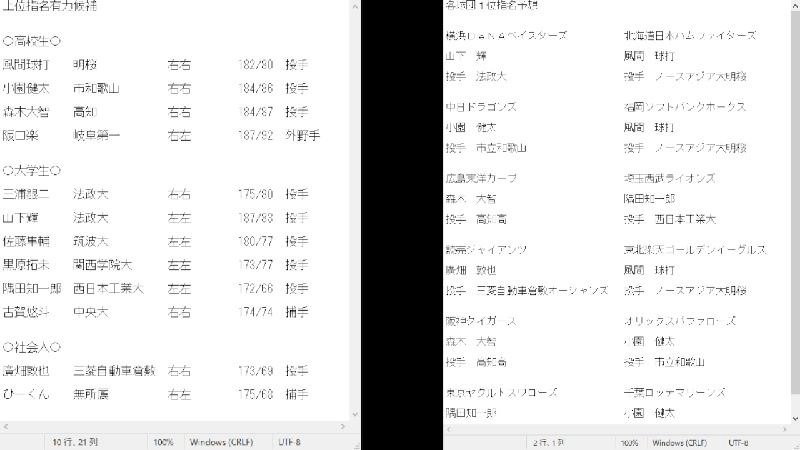This screenshot has height=450, width=800.
Task: Click the right window's UTF-8 encoding indicator
Action: point(738,443)
